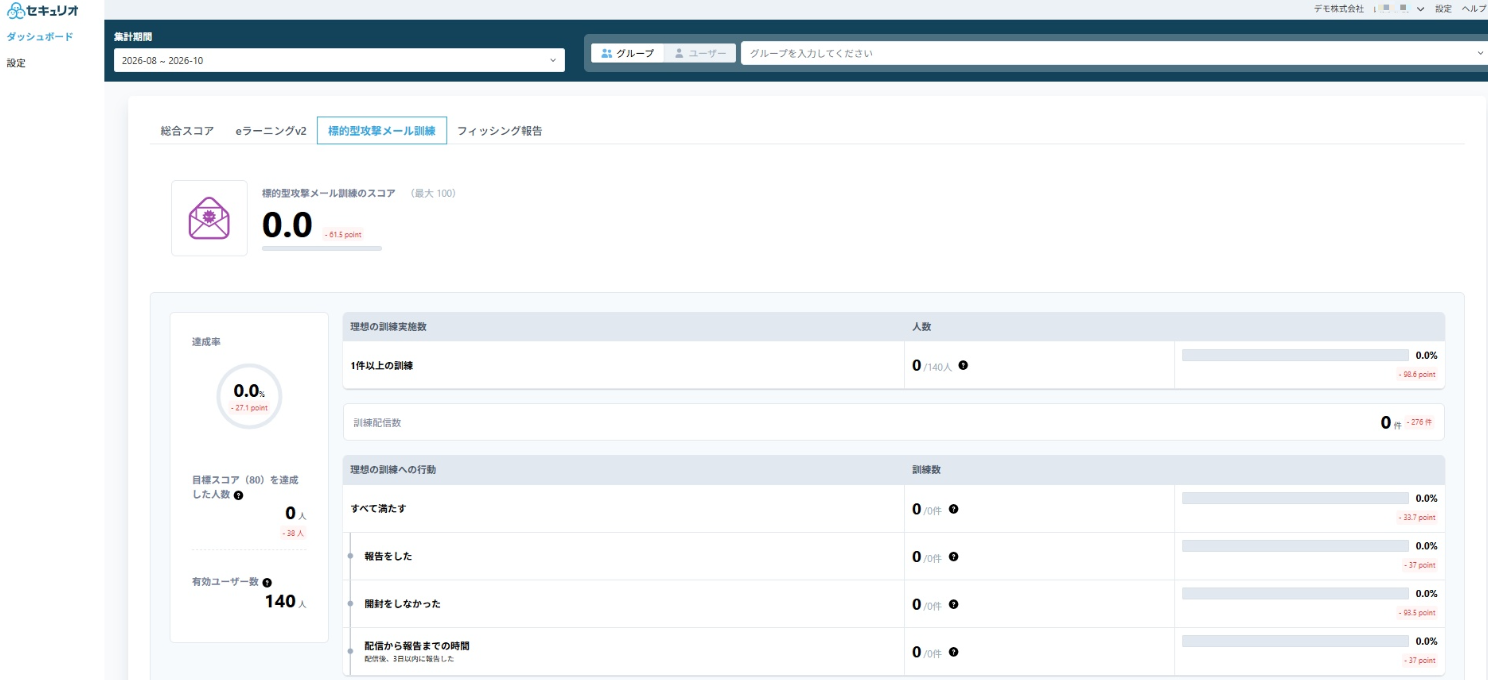Open the account menu chevron
This screenshot has height=680, width=1488.
coord(1420,8)
